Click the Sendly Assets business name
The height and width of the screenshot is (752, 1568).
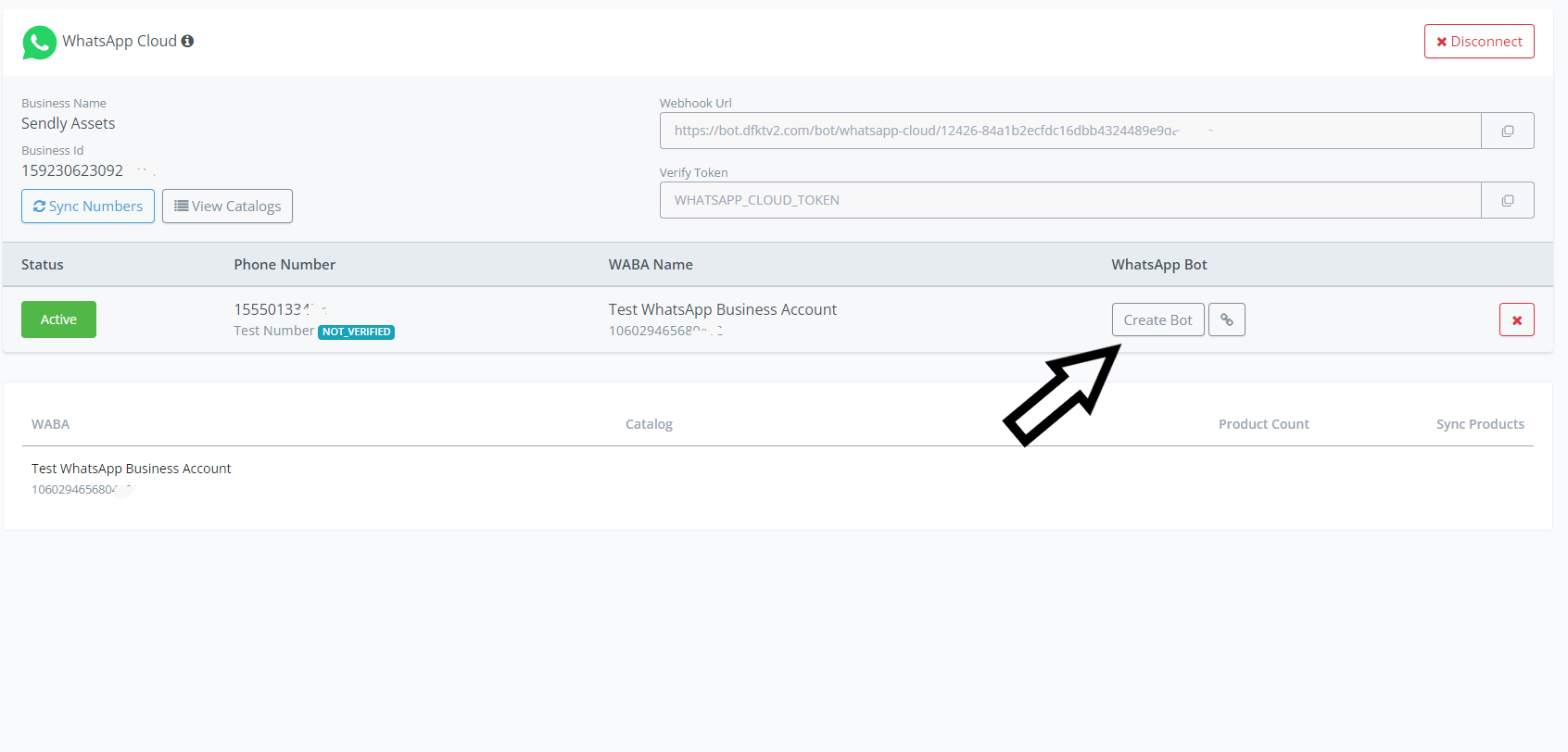(69, 123)
